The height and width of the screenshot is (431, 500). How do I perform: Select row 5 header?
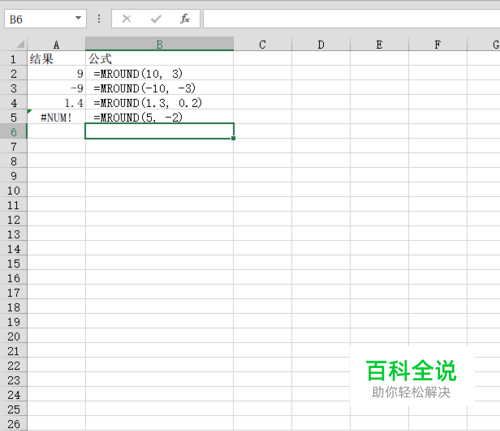coord(13,117)
